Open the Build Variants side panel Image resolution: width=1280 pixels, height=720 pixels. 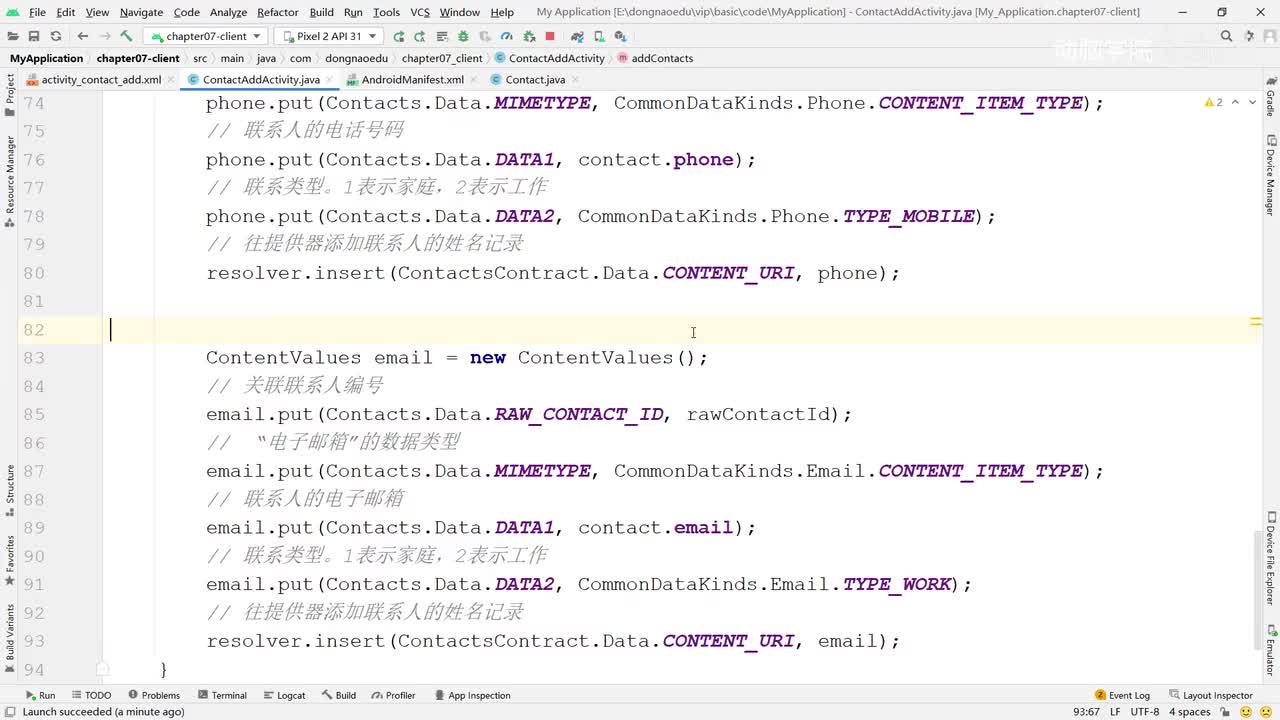point(10,638)
